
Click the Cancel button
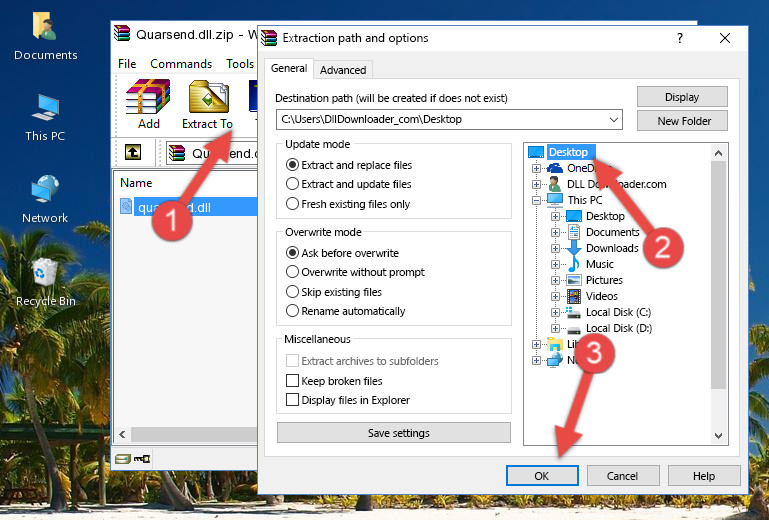tap(622, 476)
